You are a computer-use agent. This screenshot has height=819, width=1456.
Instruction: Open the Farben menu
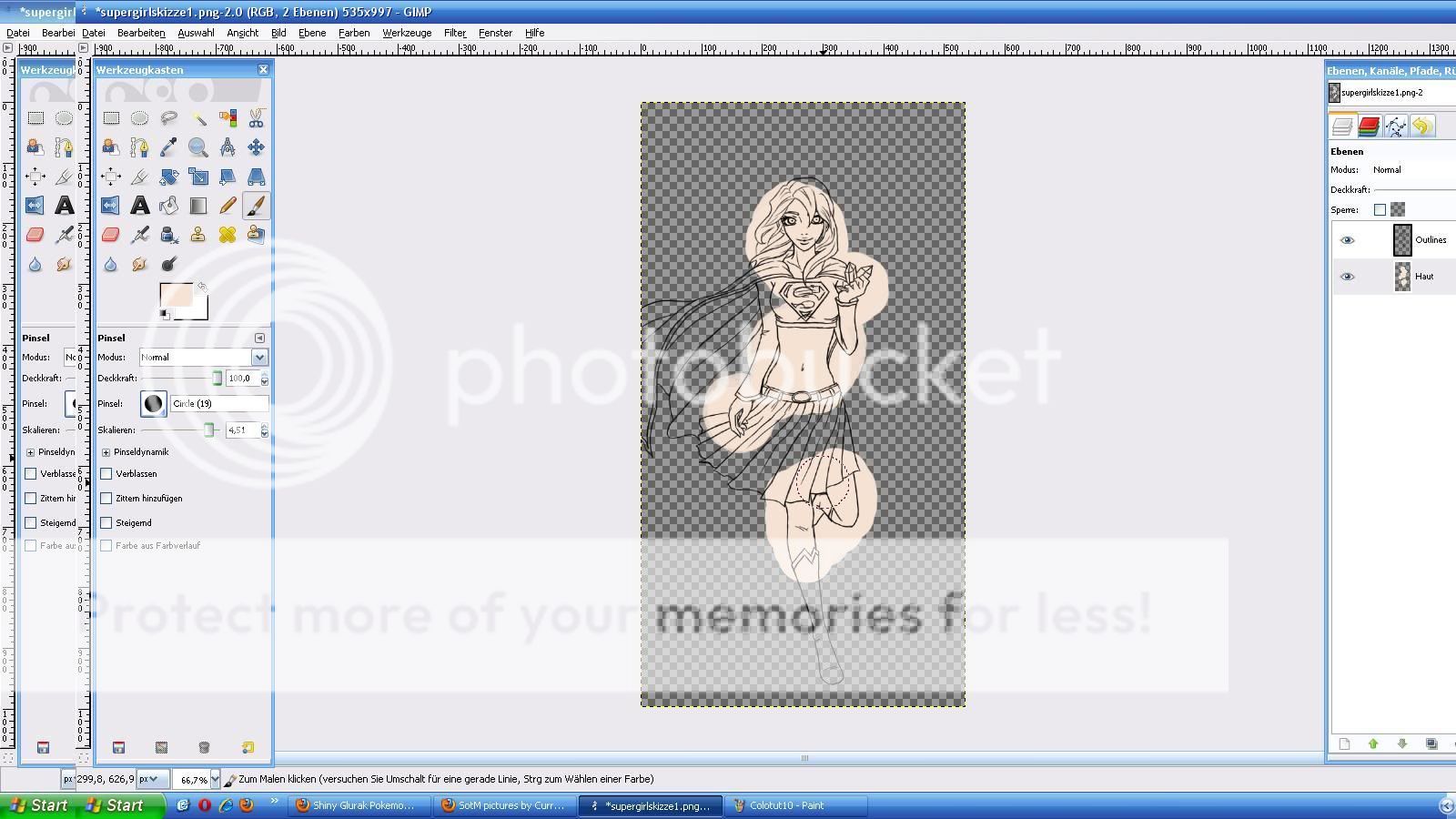(x=354, y=33)
